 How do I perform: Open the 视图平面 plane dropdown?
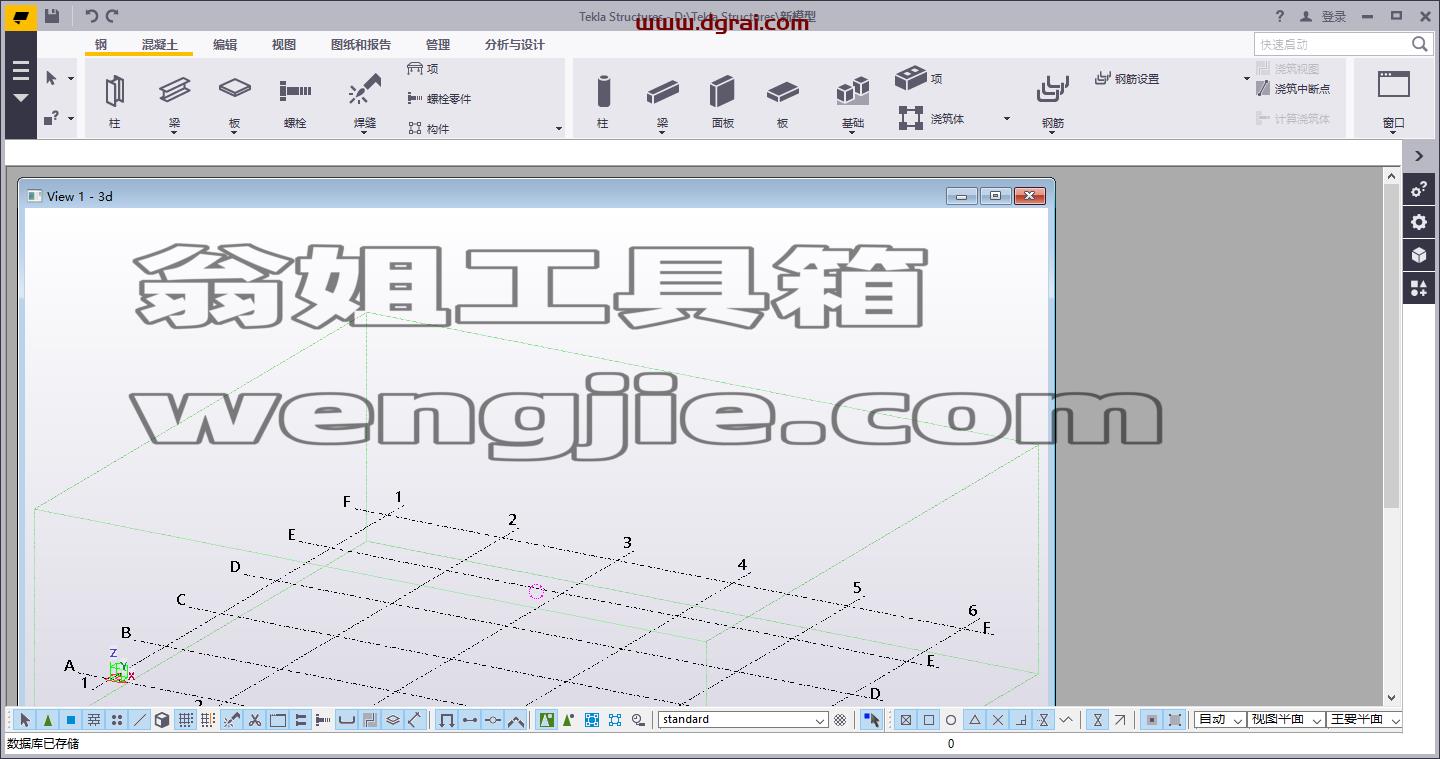coord(1286,720)
